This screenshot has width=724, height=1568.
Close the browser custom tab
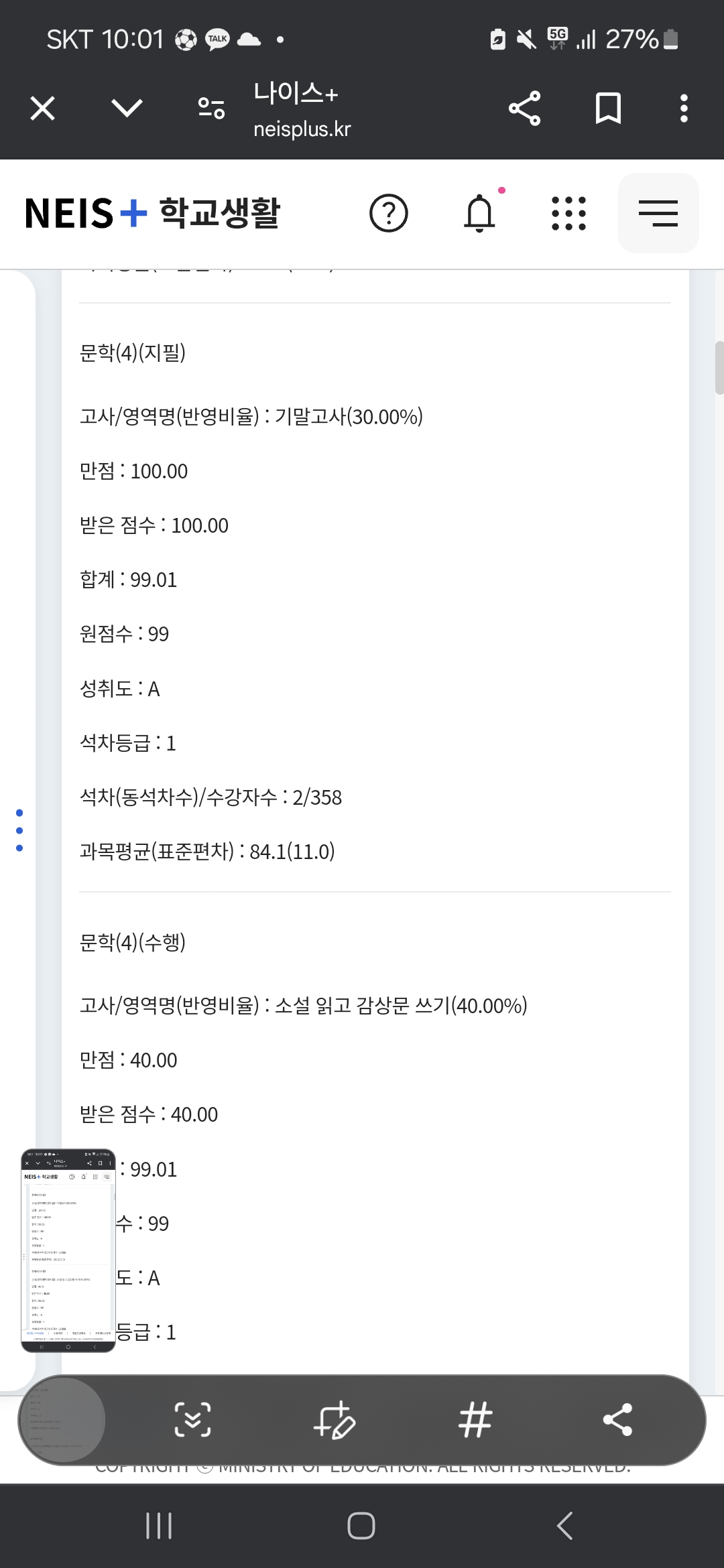click(42, 109)
